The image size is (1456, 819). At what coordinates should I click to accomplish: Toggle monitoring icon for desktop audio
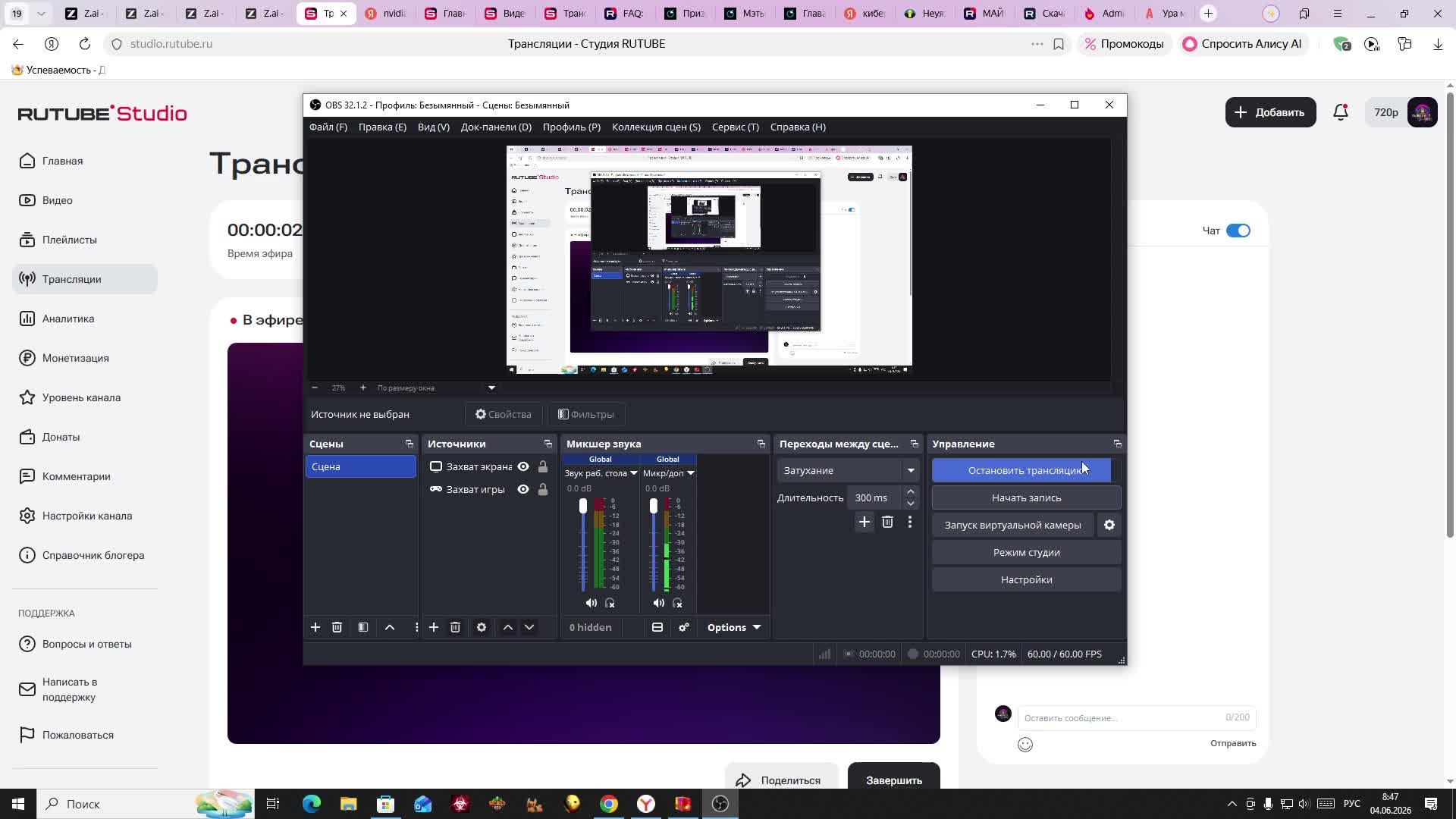(610, 603)
